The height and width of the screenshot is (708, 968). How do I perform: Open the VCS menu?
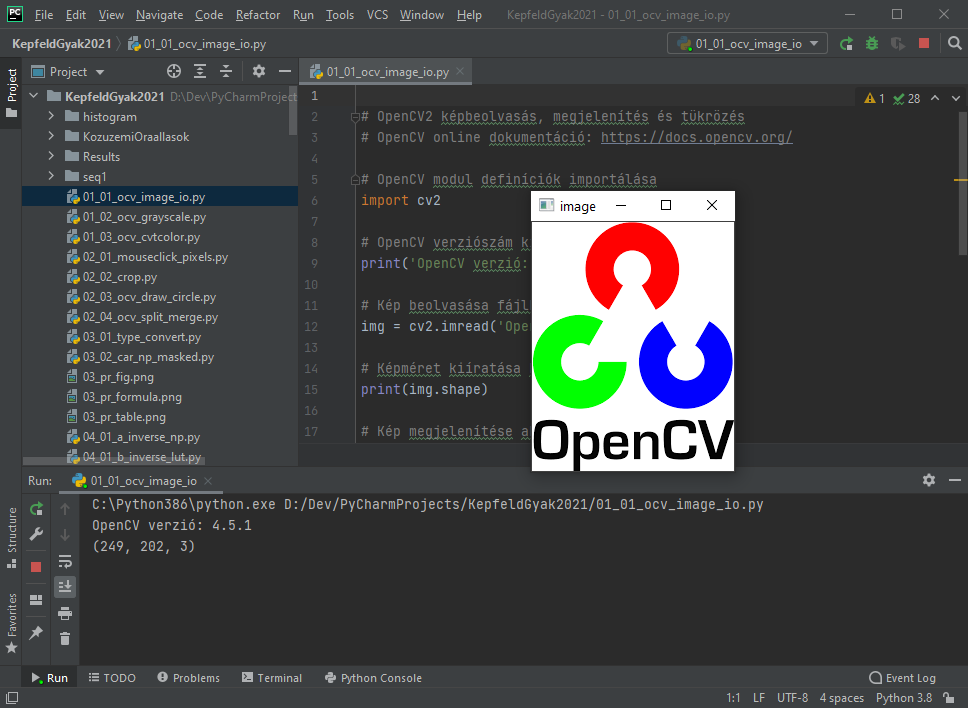[x=377, y=15]
